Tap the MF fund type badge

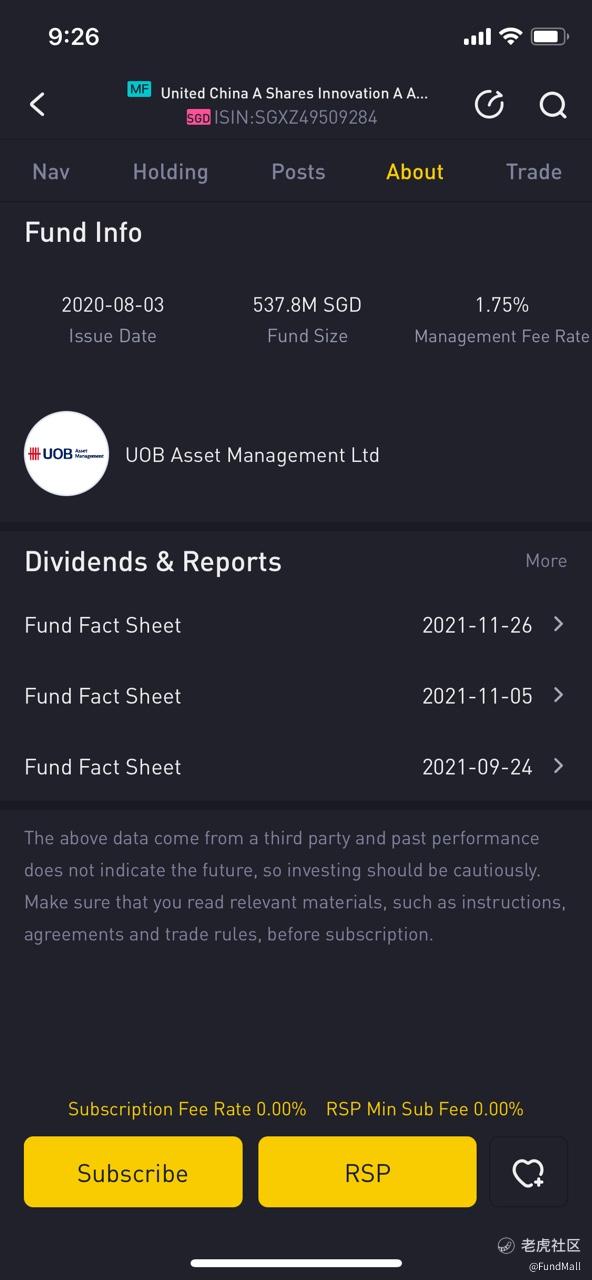139,90
